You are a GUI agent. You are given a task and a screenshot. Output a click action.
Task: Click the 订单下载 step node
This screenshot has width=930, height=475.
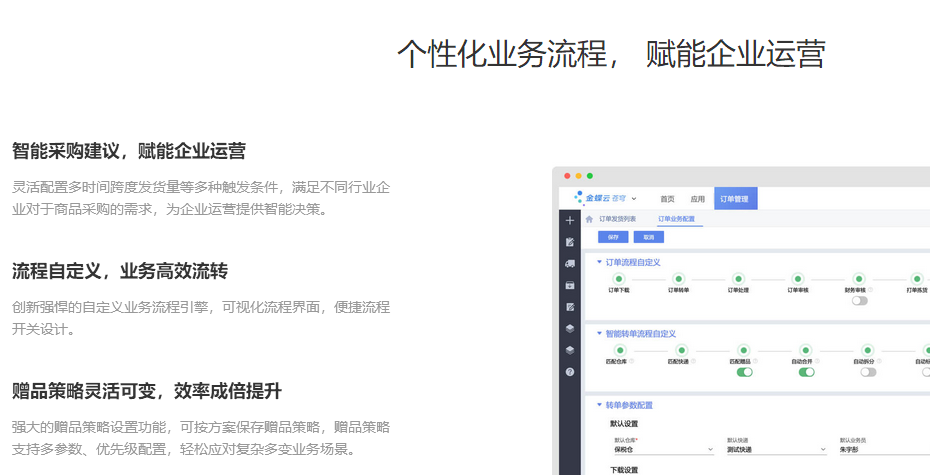[618, 279]
